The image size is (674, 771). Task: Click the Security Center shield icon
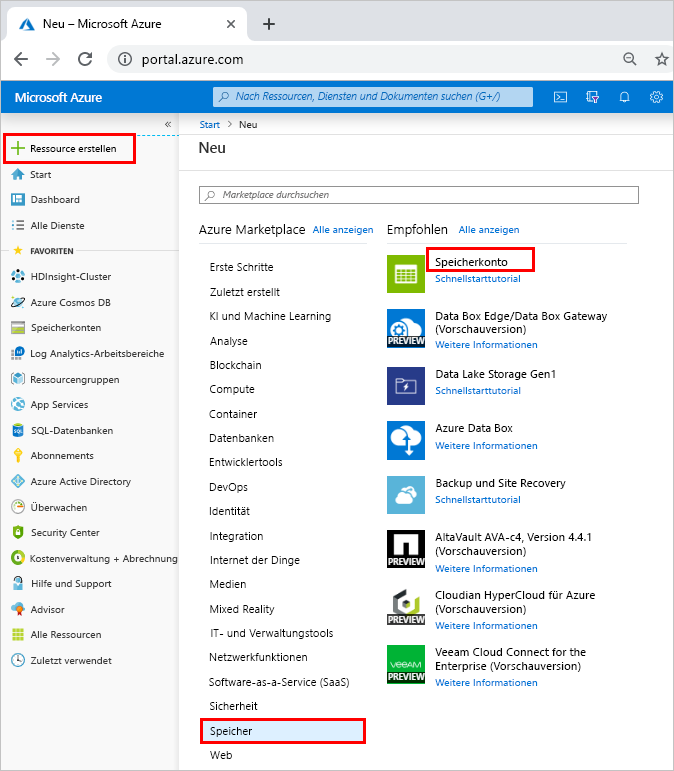pyautogui.click(x=18, y=532)
